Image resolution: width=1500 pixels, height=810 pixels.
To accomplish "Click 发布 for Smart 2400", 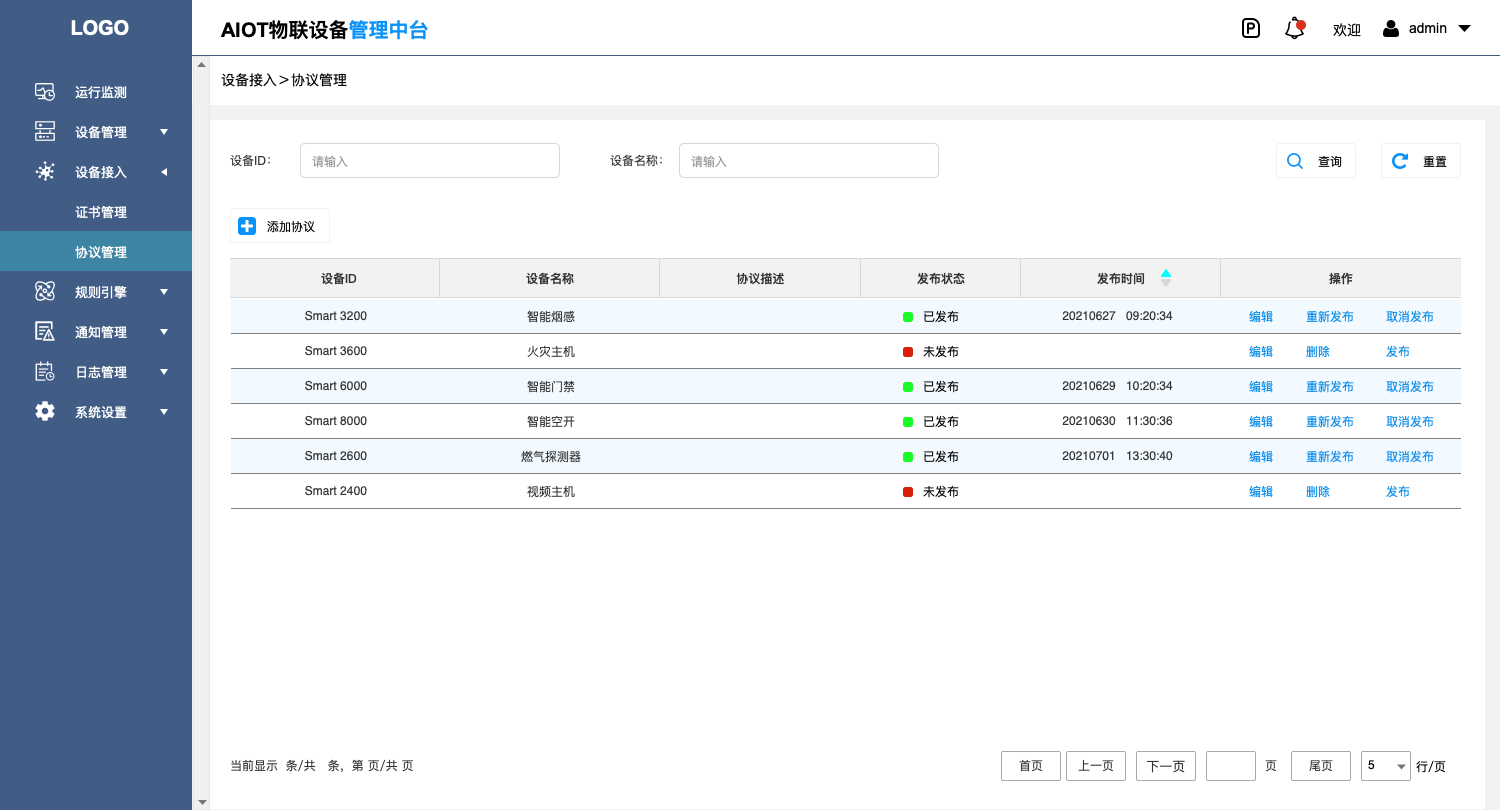I will pyautogui.click(x=1398, y=491).
